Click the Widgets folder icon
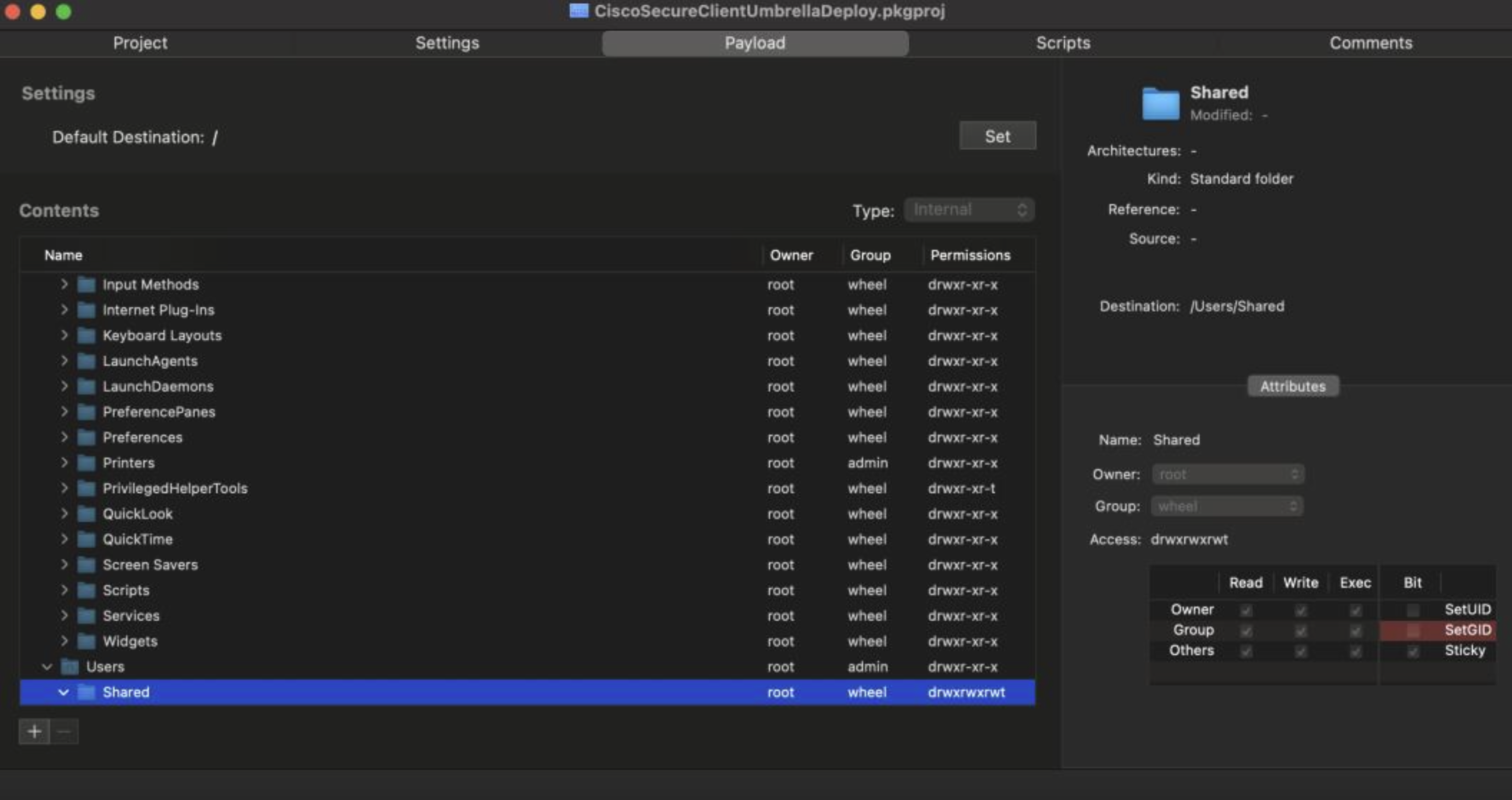The width and height of the screenshot is (1512, 800). 87,642
